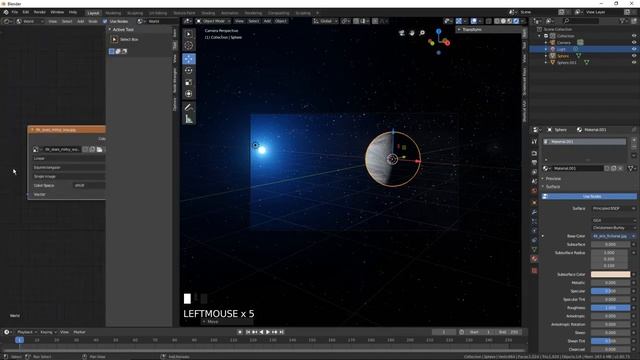The image size is (640, 360).
Task: Open the Help menu
Action: click(x=73, y=12)
